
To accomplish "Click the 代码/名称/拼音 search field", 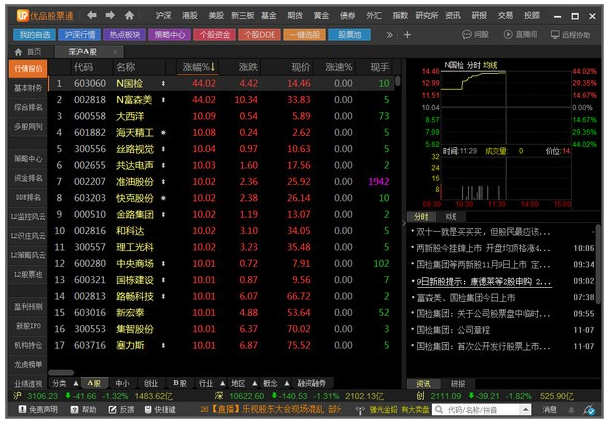I will (x=482, y=409).
